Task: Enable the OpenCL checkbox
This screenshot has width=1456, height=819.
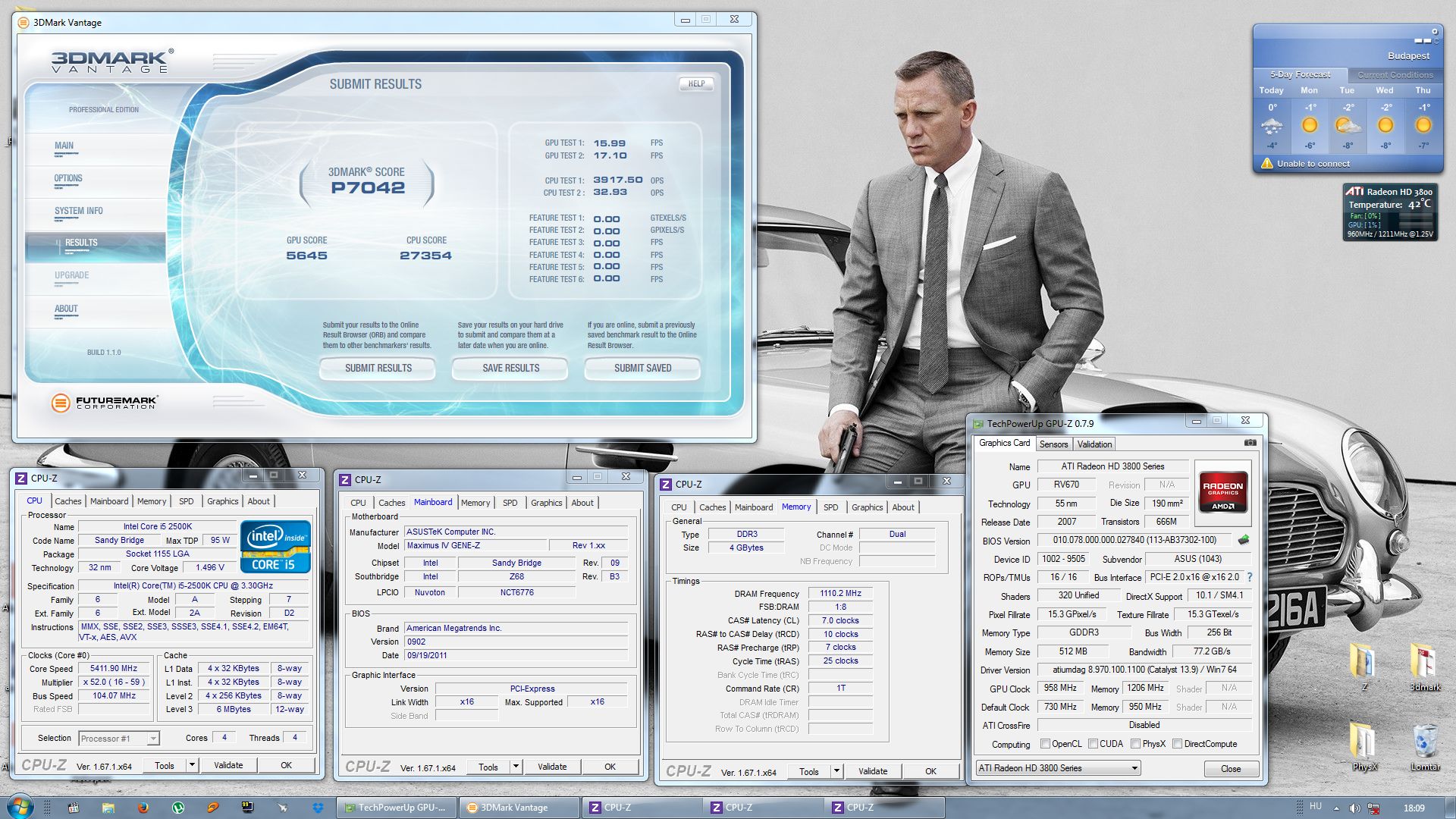Action: click(x=1046, y=744)
